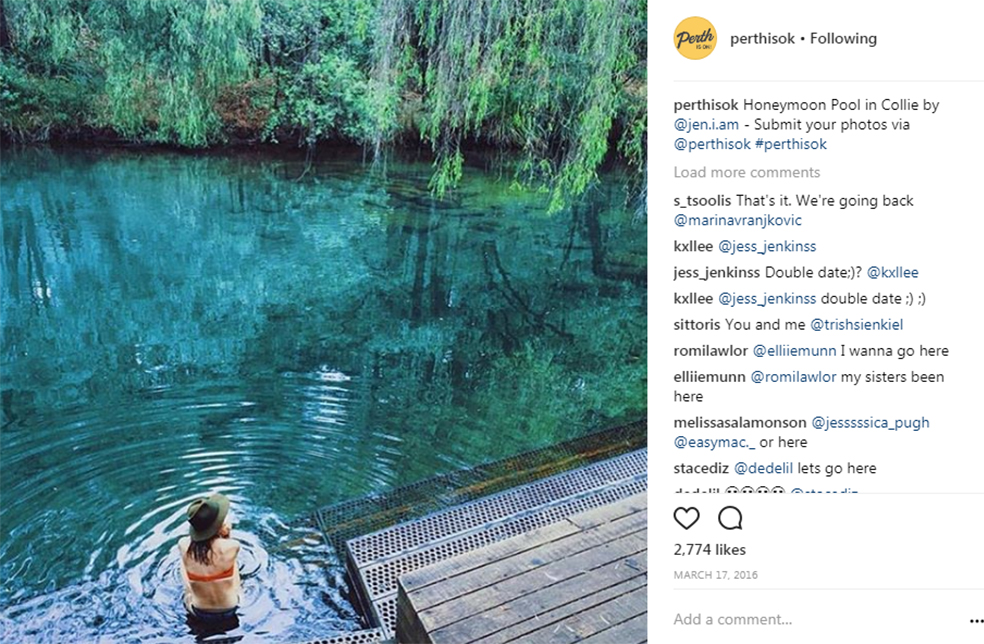Click the @elliiemunn mention
This screenshot has height=644, width=984.
794,351
